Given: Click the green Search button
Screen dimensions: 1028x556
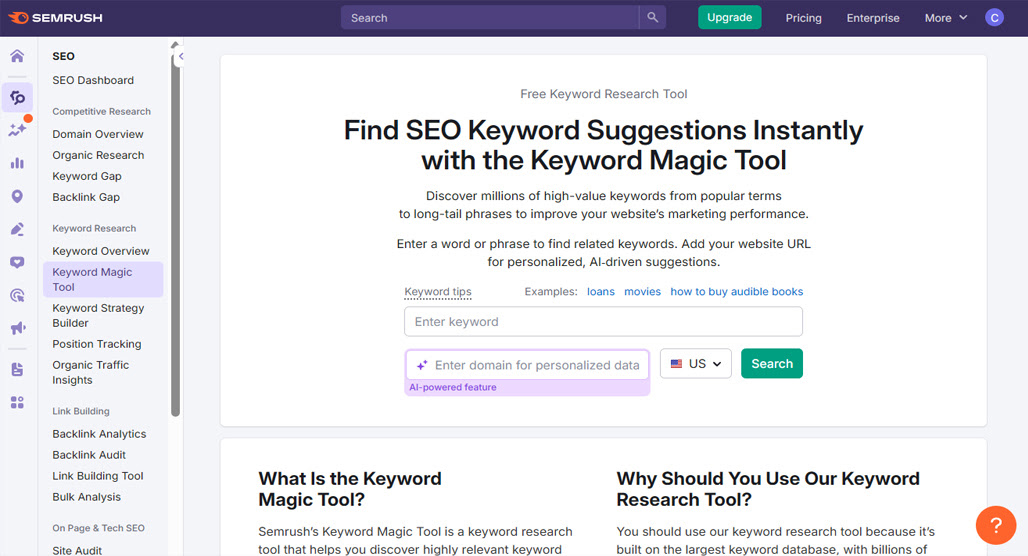Looking at the screenshot, I should tap(772, 363).
